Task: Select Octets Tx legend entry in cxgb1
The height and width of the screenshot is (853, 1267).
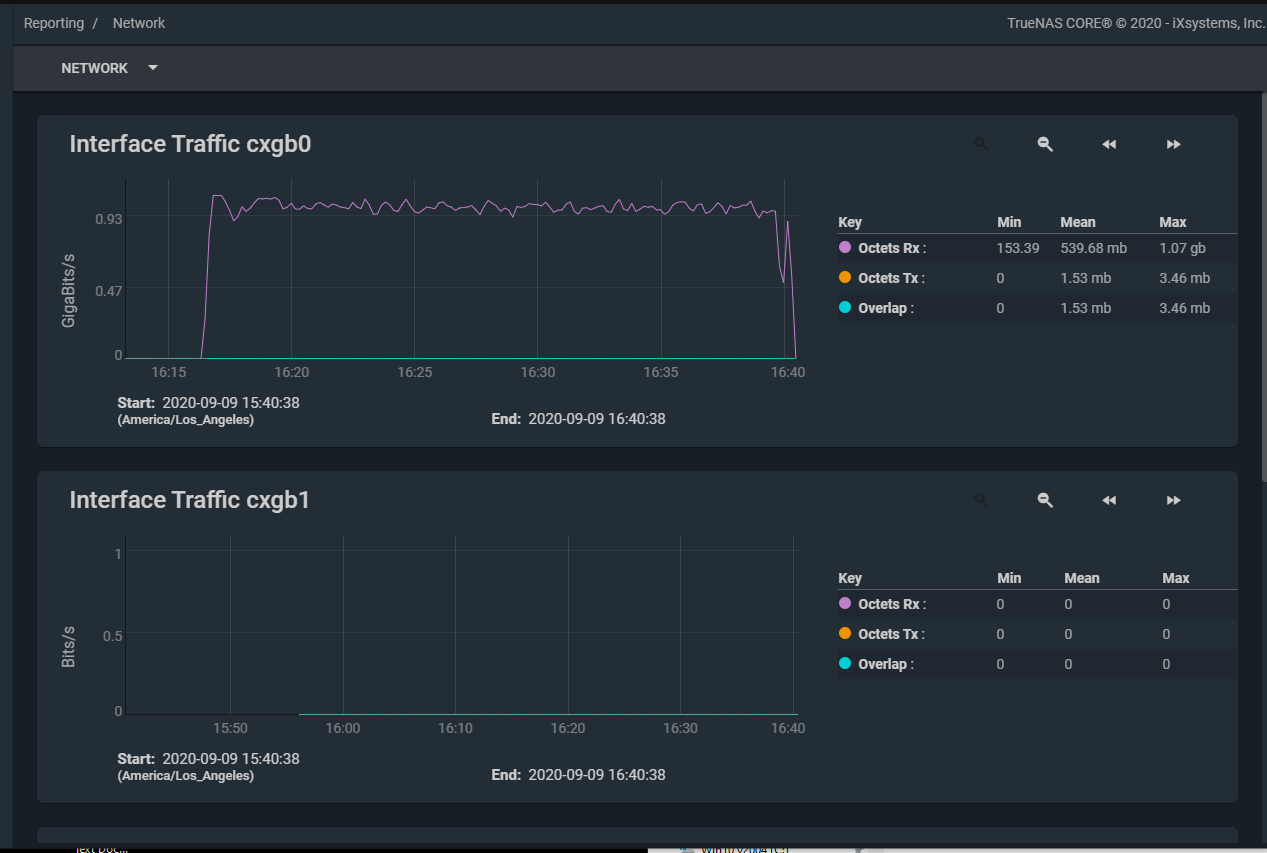Action: 892,634
